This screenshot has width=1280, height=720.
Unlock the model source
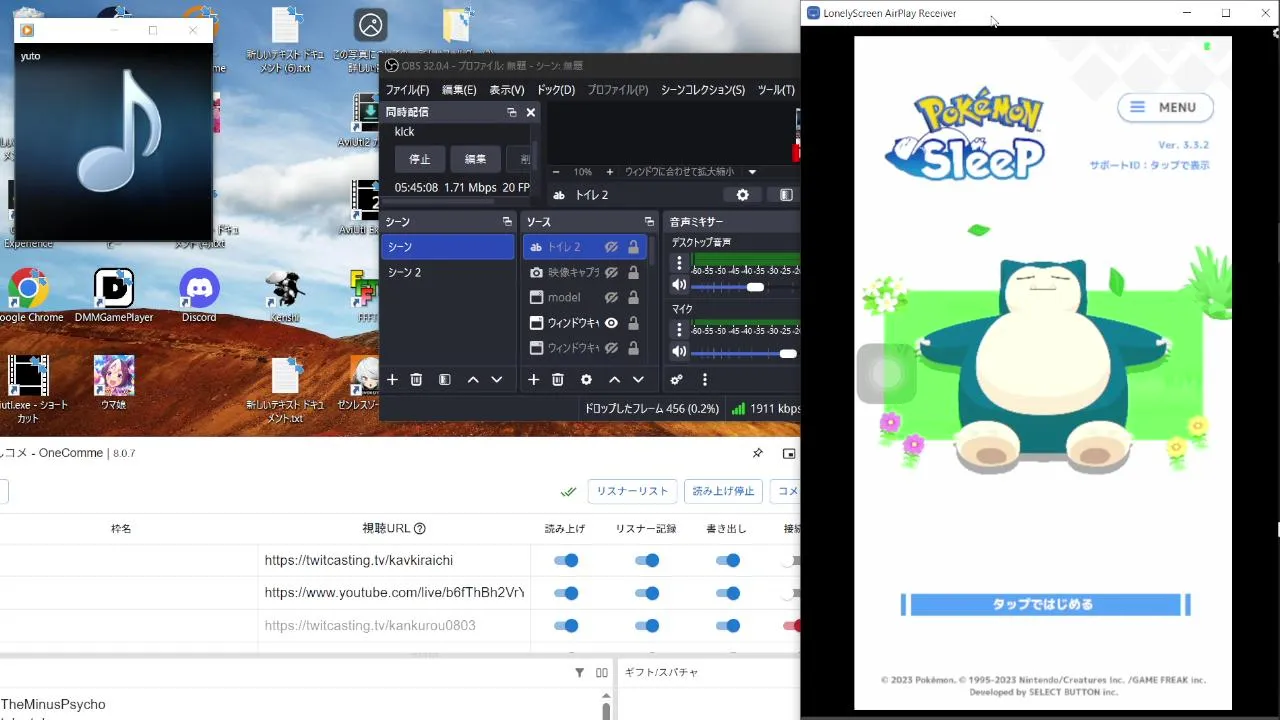tap(633, 297)
